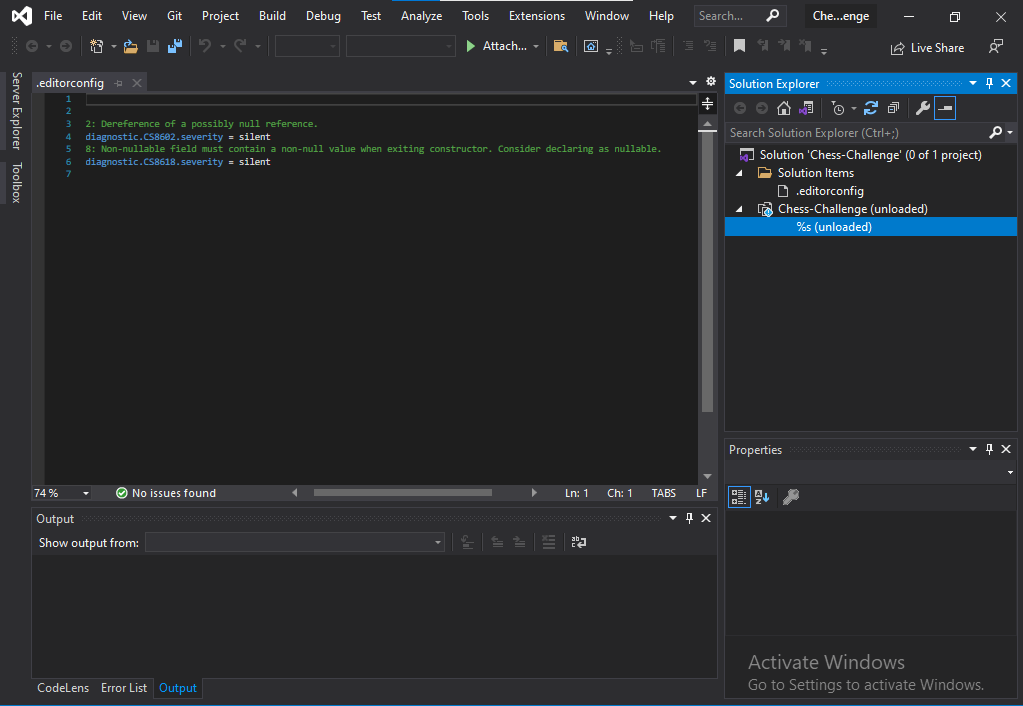Click the Save toolbar icon
Screen dimensions: 1023x706
pos(151,45)
